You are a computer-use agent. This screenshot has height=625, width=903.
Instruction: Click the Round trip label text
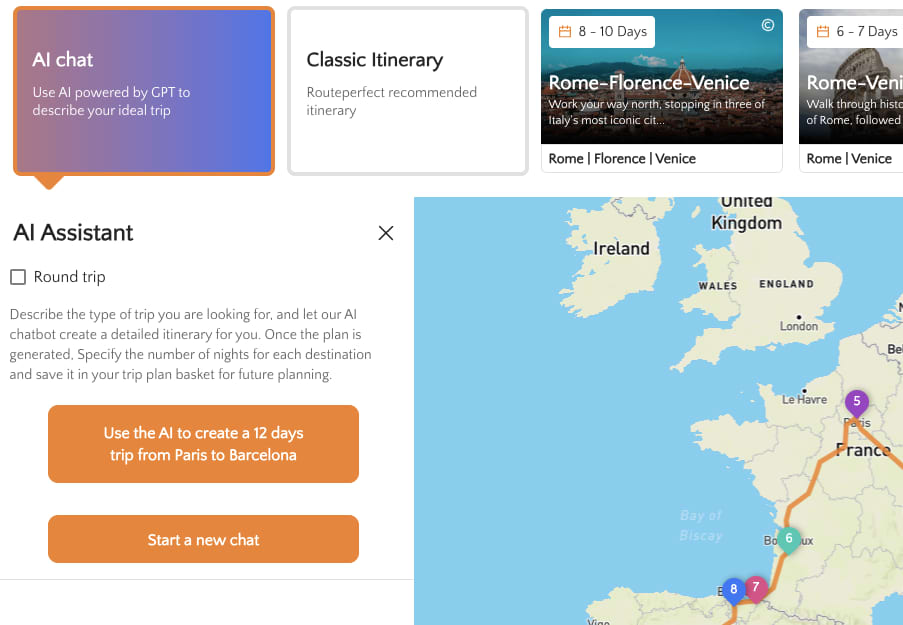(x=70, y=277)
